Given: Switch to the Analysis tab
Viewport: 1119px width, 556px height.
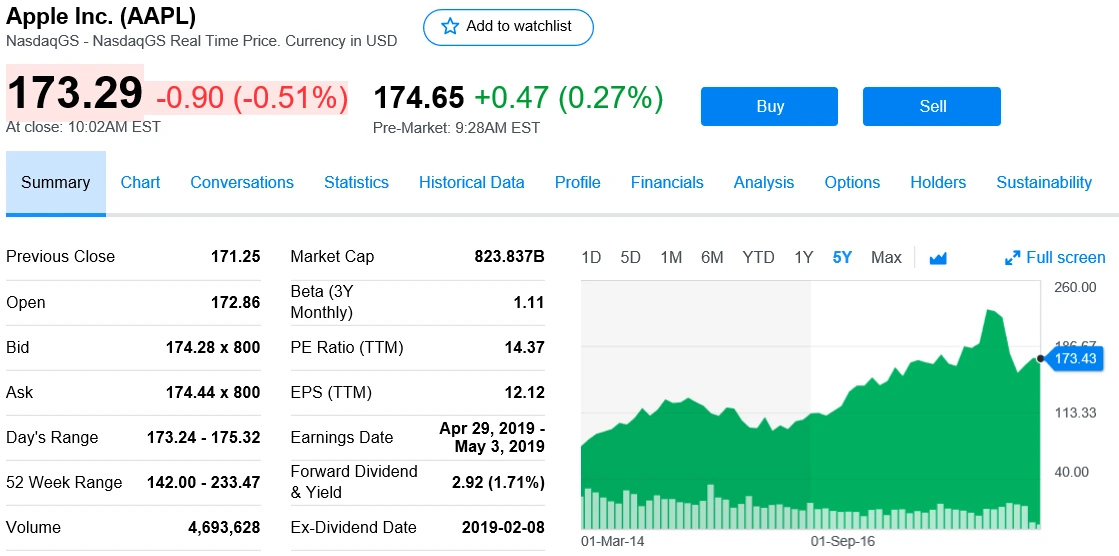Looking at the screenshot, I should 764,183.
